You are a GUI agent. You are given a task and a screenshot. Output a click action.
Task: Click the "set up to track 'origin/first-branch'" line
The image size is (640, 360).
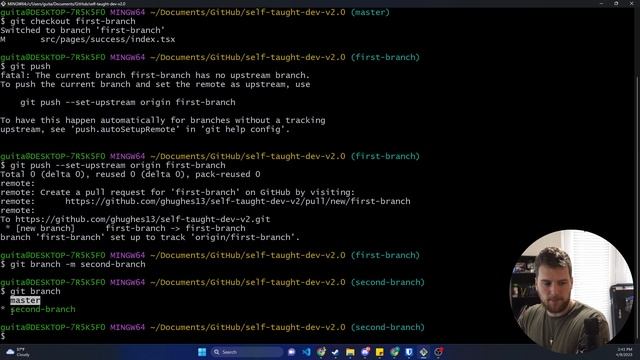coord(150,237)
